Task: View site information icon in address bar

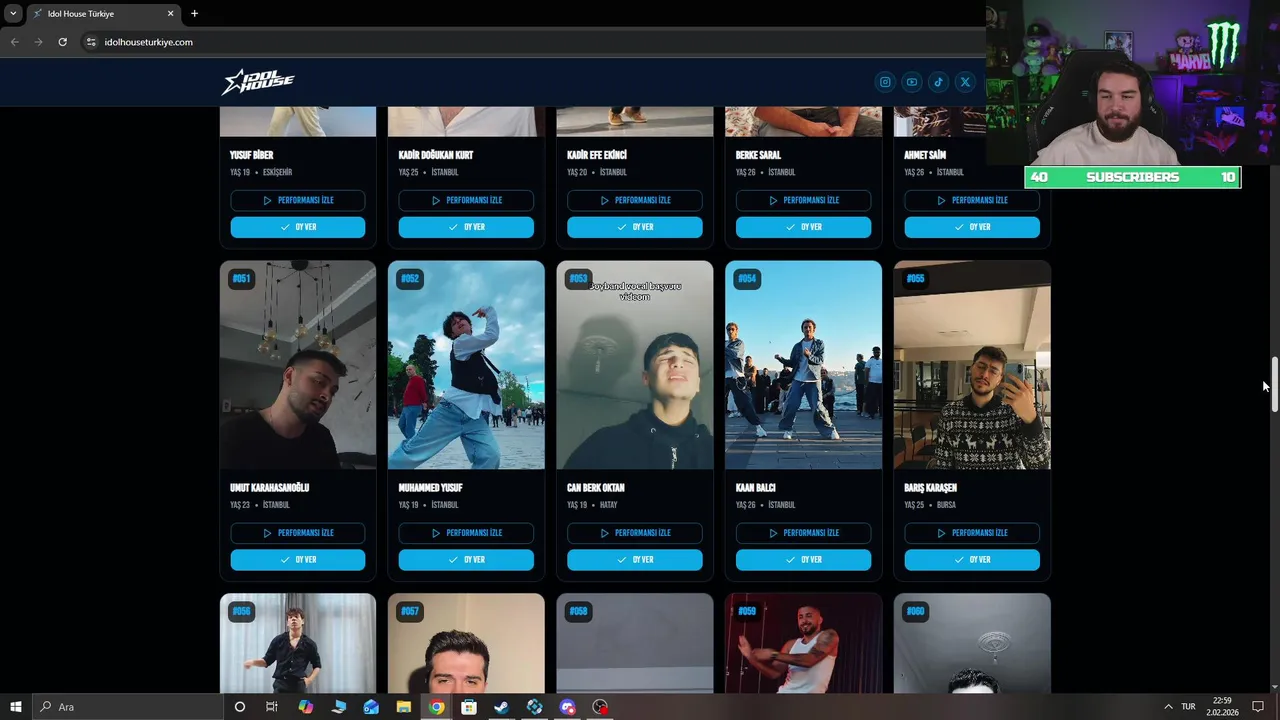Action: 90,42
